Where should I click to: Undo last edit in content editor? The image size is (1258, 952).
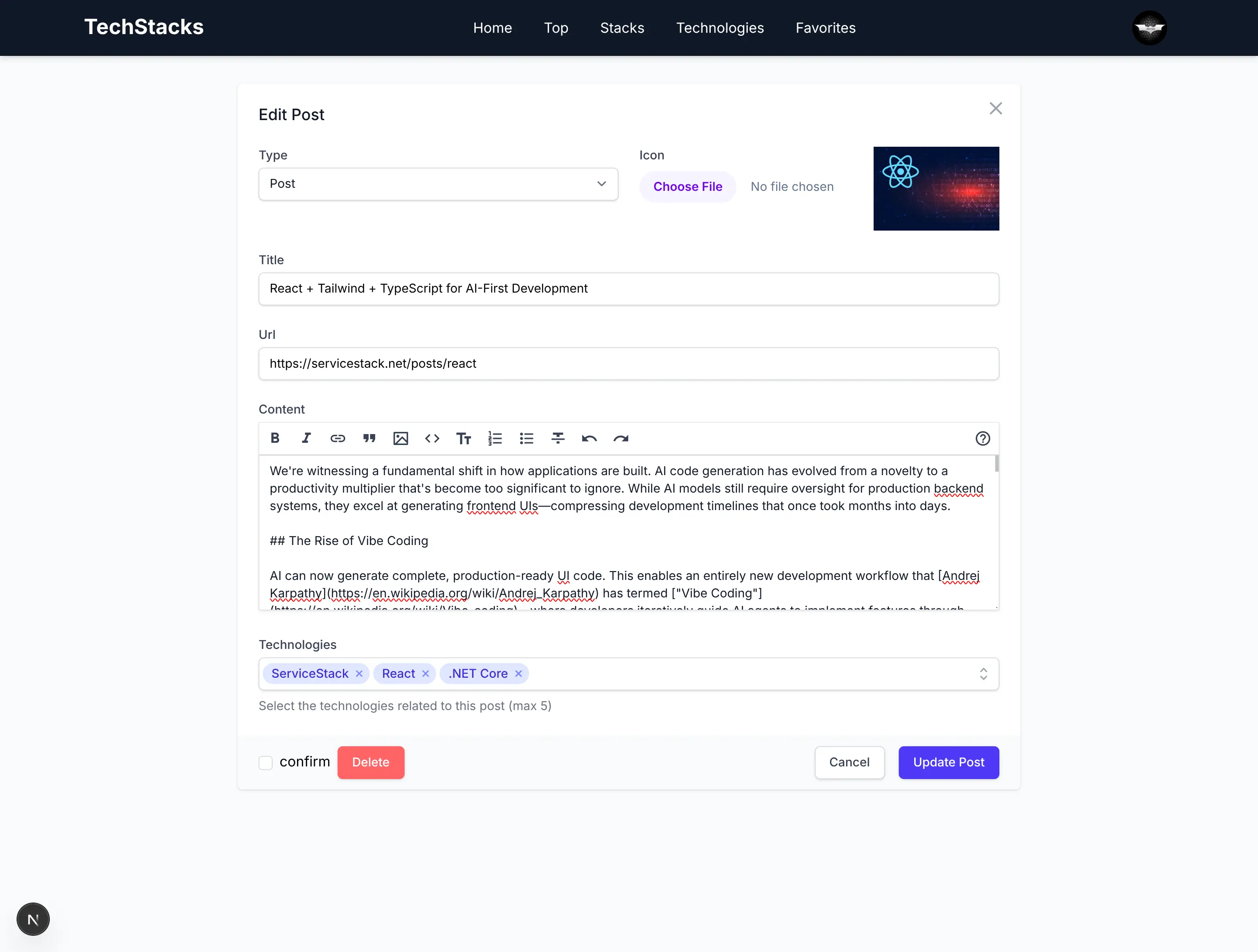click(x=589, y=438)
